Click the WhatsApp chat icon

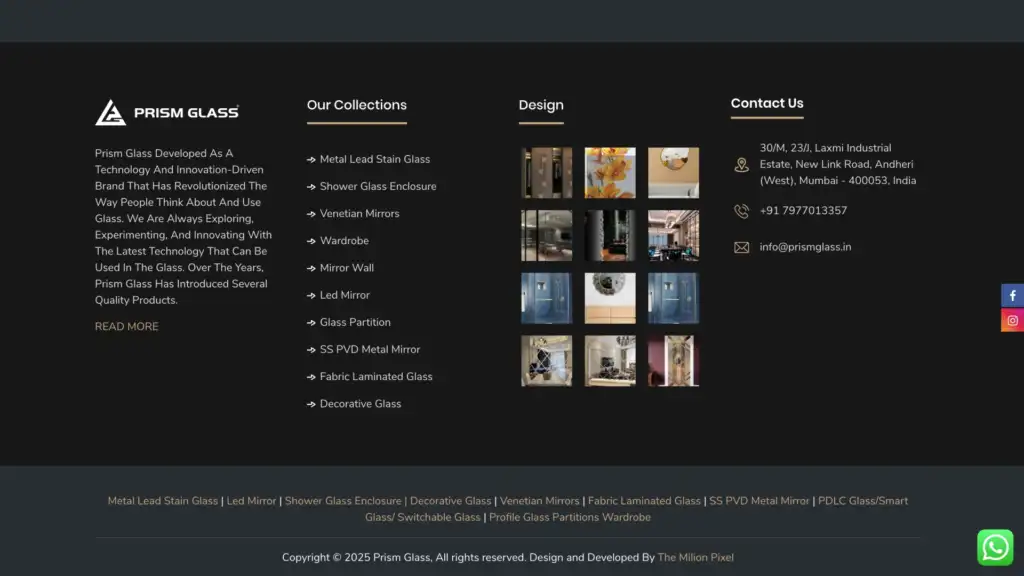pyautogui.click(x=994, y=547)
